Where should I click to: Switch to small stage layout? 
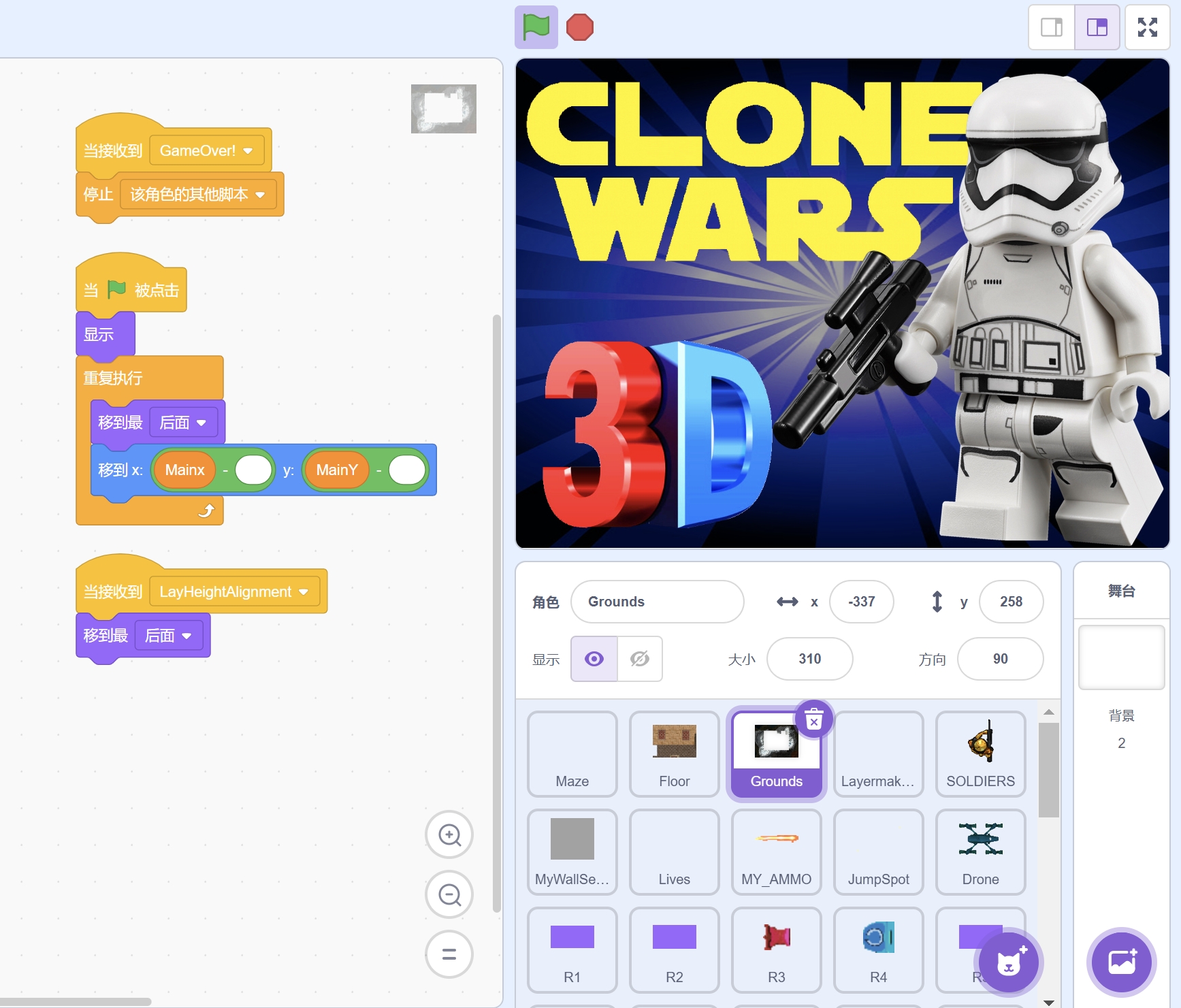1052,27
